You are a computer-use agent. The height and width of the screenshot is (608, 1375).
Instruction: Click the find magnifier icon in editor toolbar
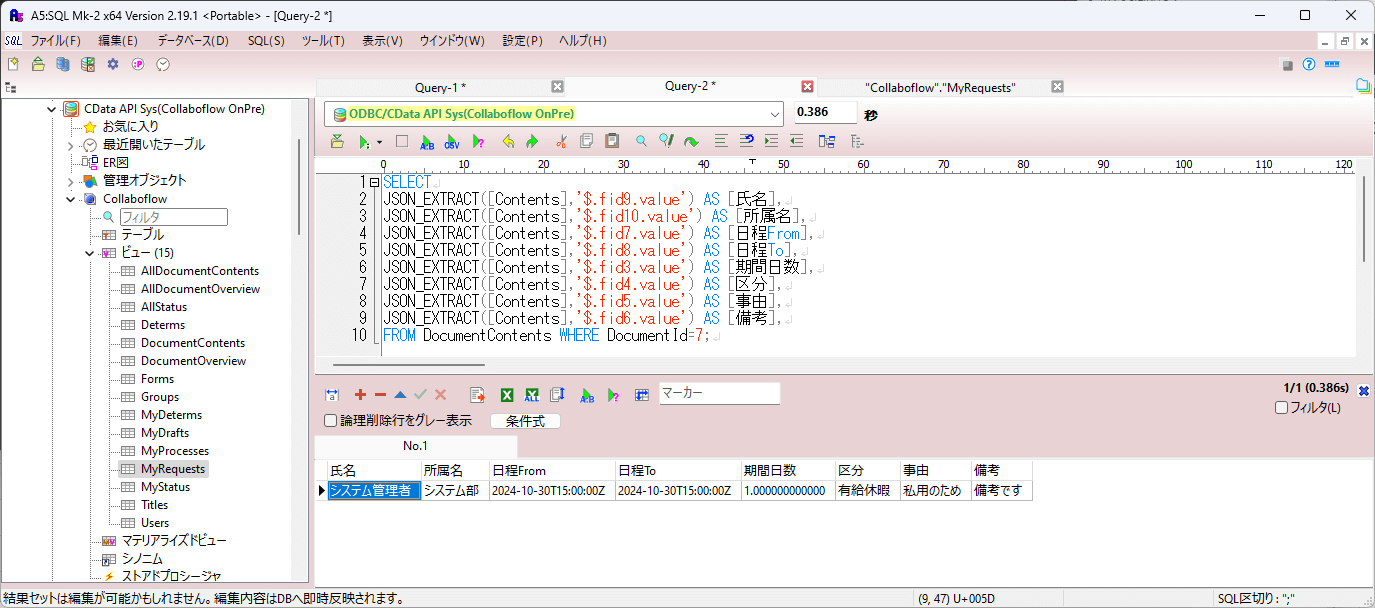(x=641, y=142)
